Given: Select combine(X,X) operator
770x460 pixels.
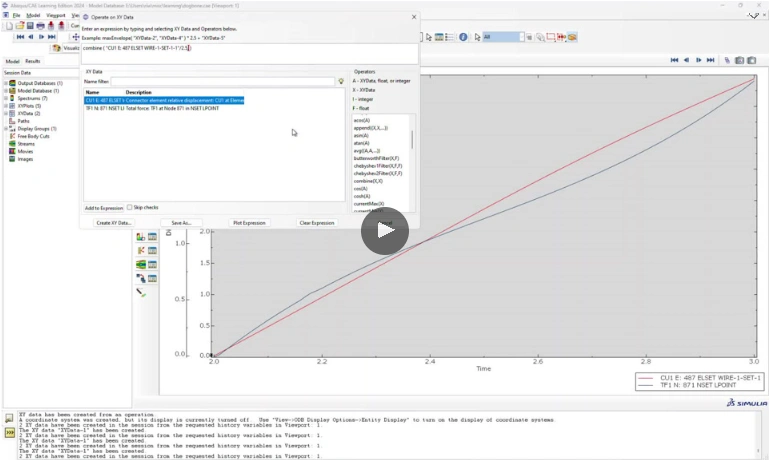Looking at the screenshot, I should 368,181.
